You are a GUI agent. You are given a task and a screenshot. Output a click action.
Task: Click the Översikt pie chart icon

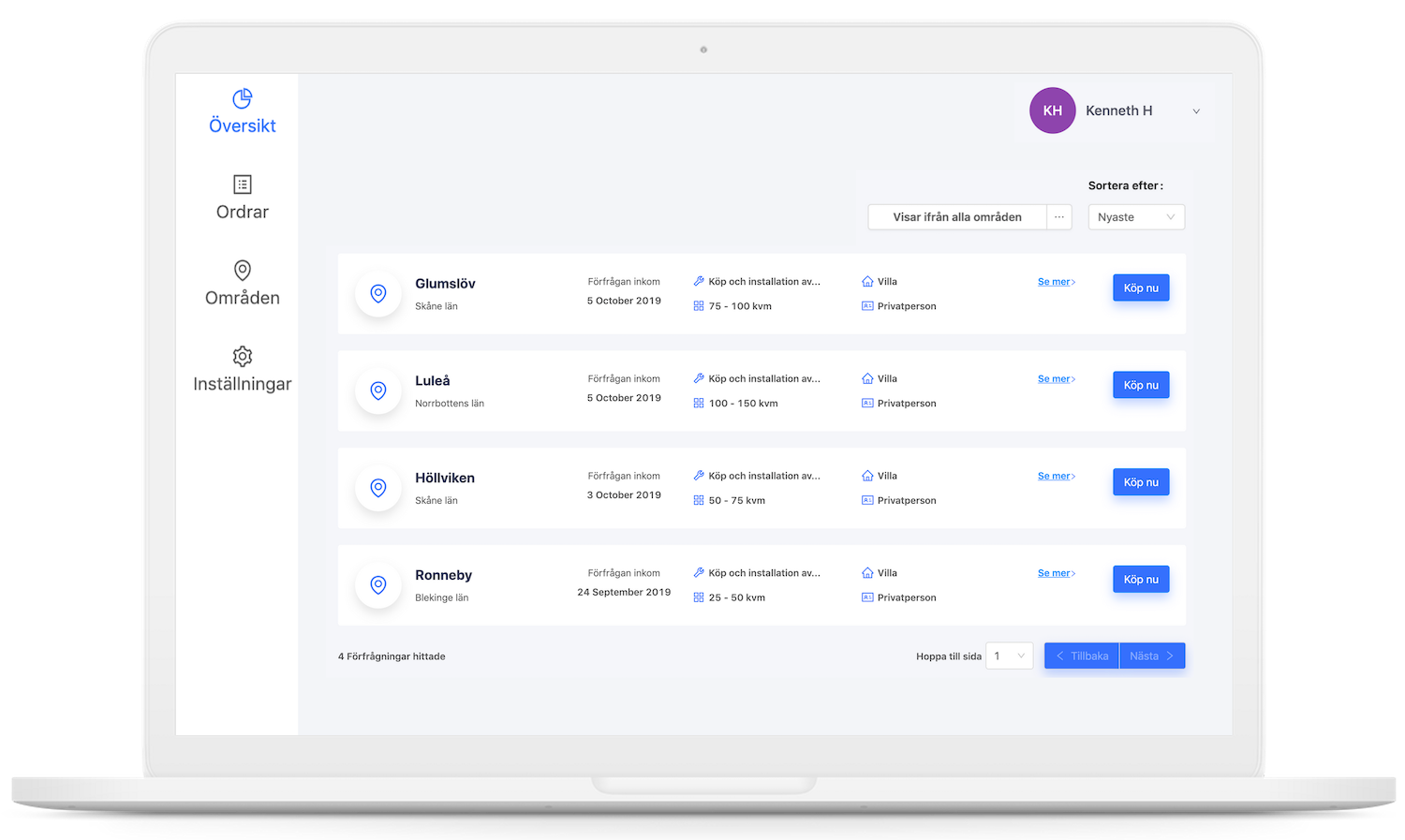pyautogui.click(x=243, y=98)
